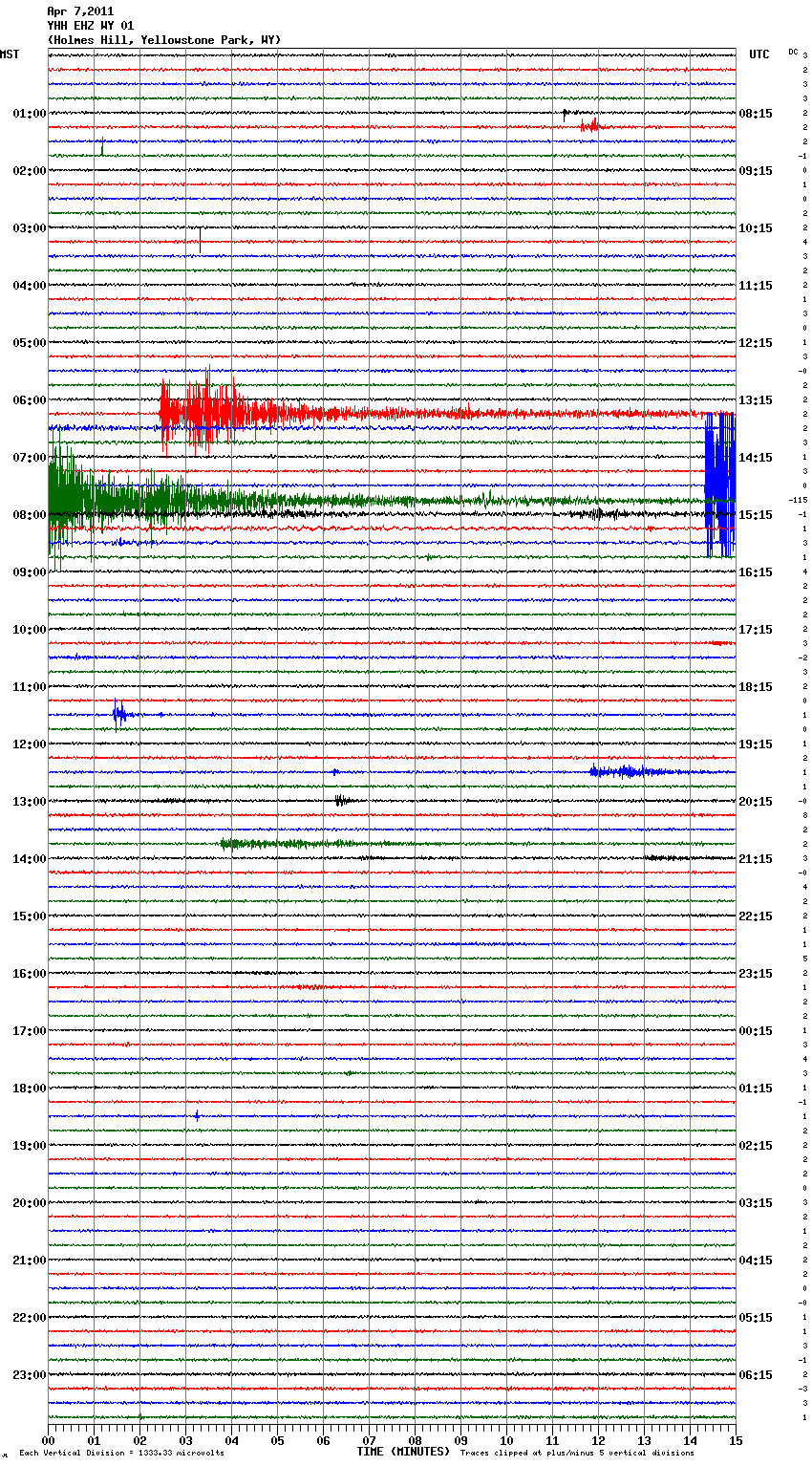
Task: Click the '00:15' UTC time label
Action: point(756,1031)
